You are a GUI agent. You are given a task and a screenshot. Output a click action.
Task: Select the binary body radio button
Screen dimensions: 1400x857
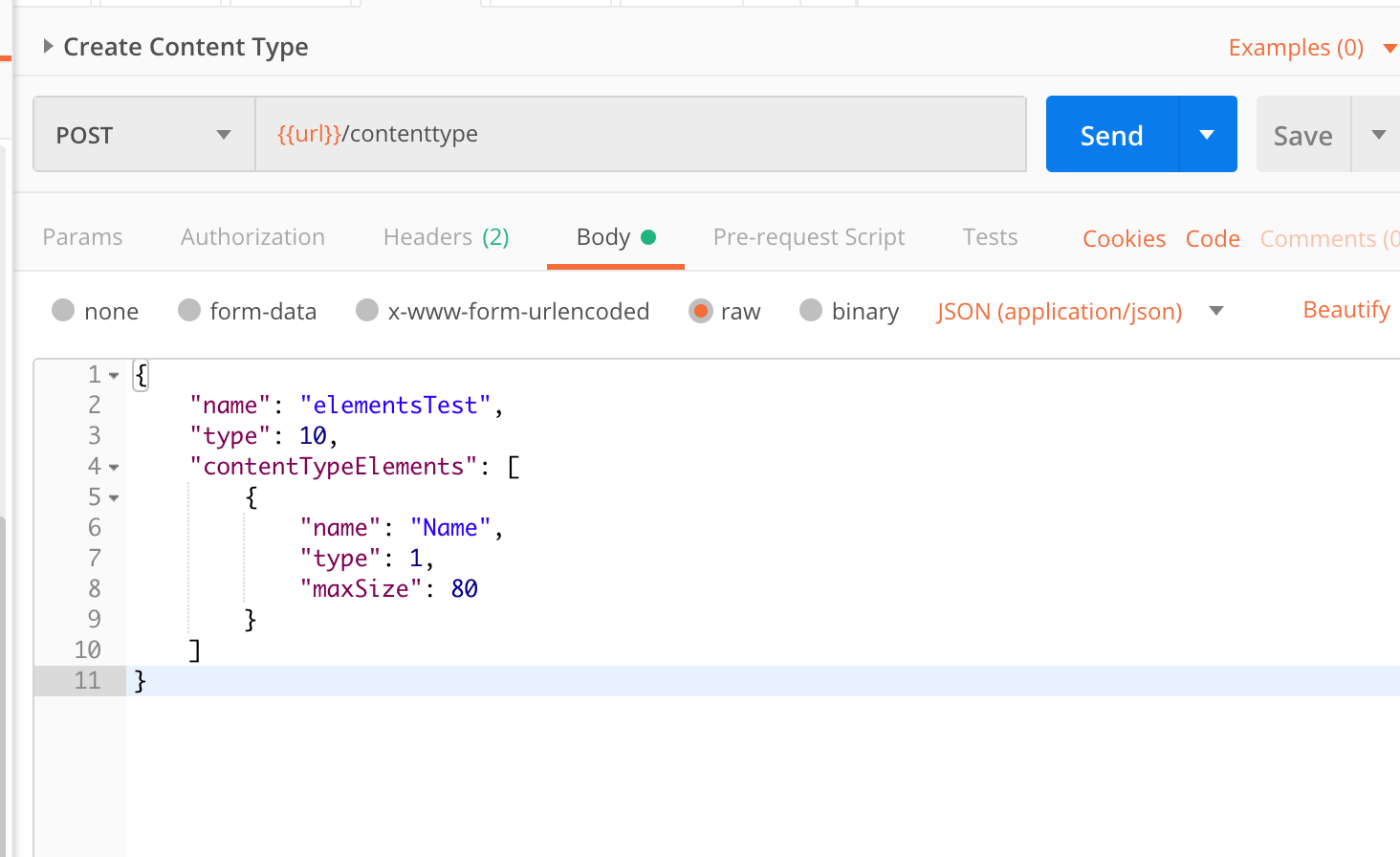pyautogui.click(x=811, y=311)
